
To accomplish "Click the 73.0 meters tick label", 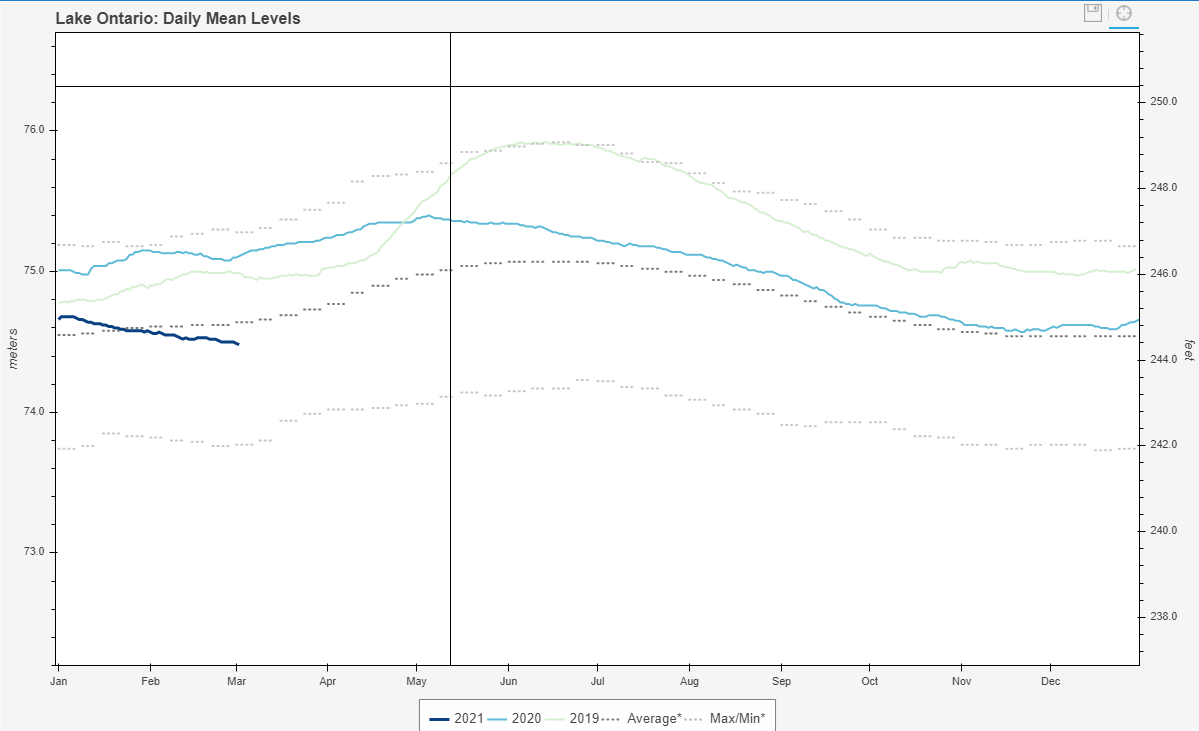I will coord(34,552).
